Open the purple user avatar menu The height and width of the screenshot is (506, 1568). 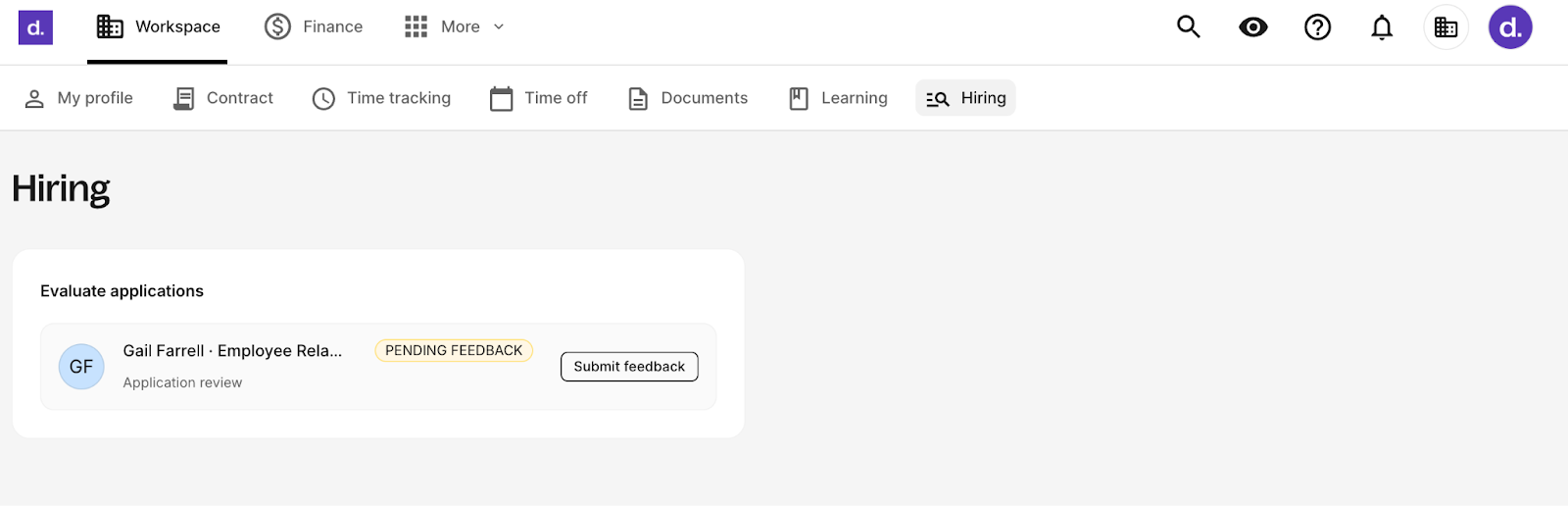point(1510,27)
